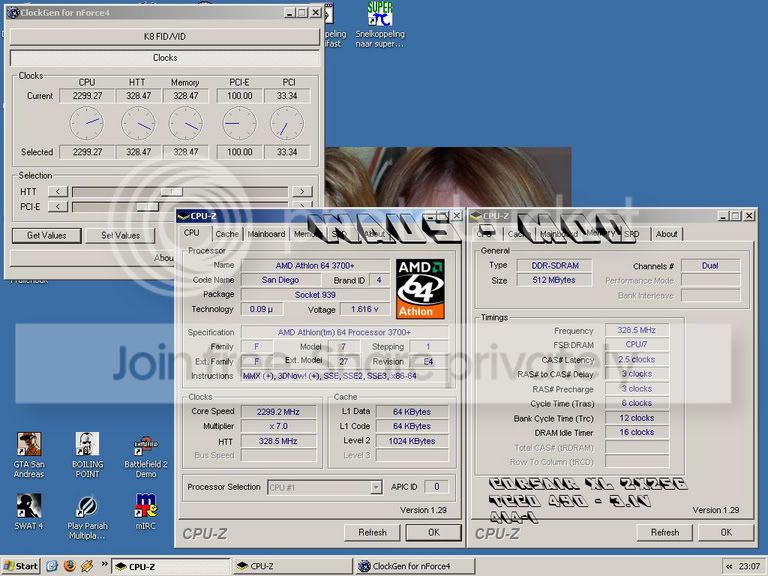This screenshot has width=768, height=576.
Task: Select CPU tab in left CPU-Z
Action: click(192, 233)
